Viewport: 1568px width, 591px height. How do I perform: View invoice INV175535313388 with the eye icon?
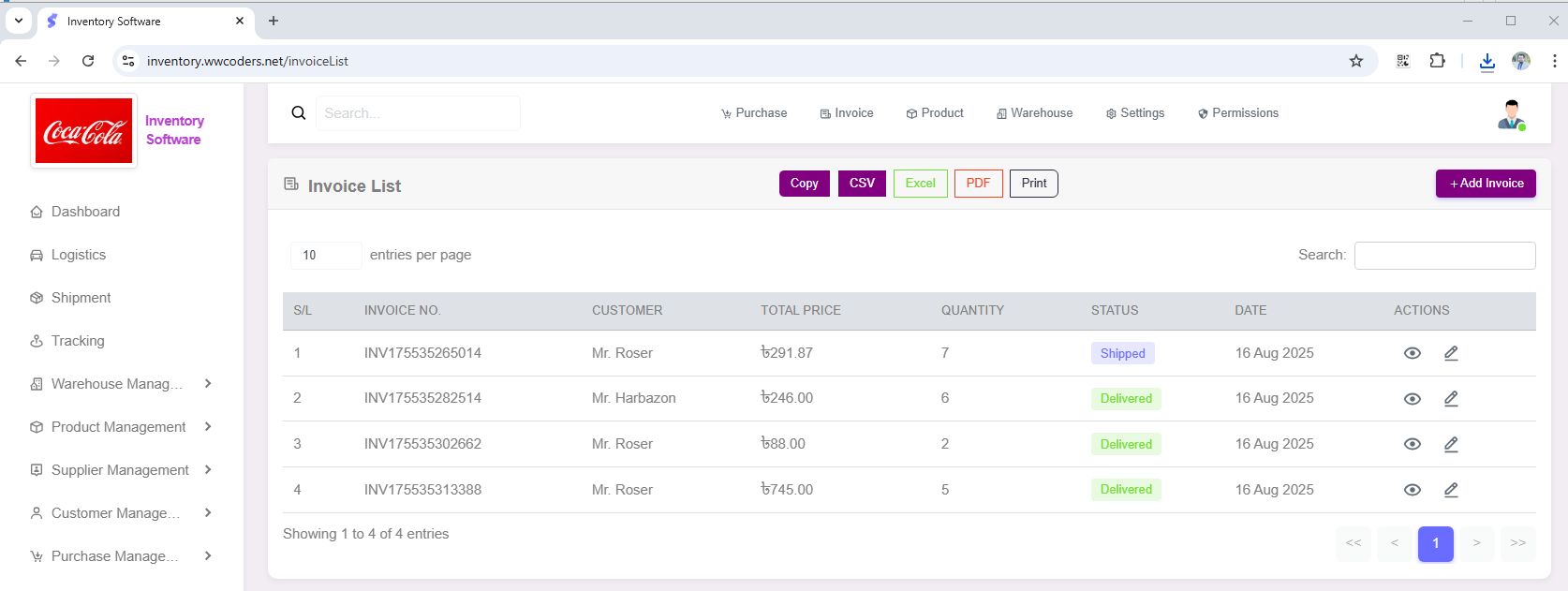(x=1412, y=490)
